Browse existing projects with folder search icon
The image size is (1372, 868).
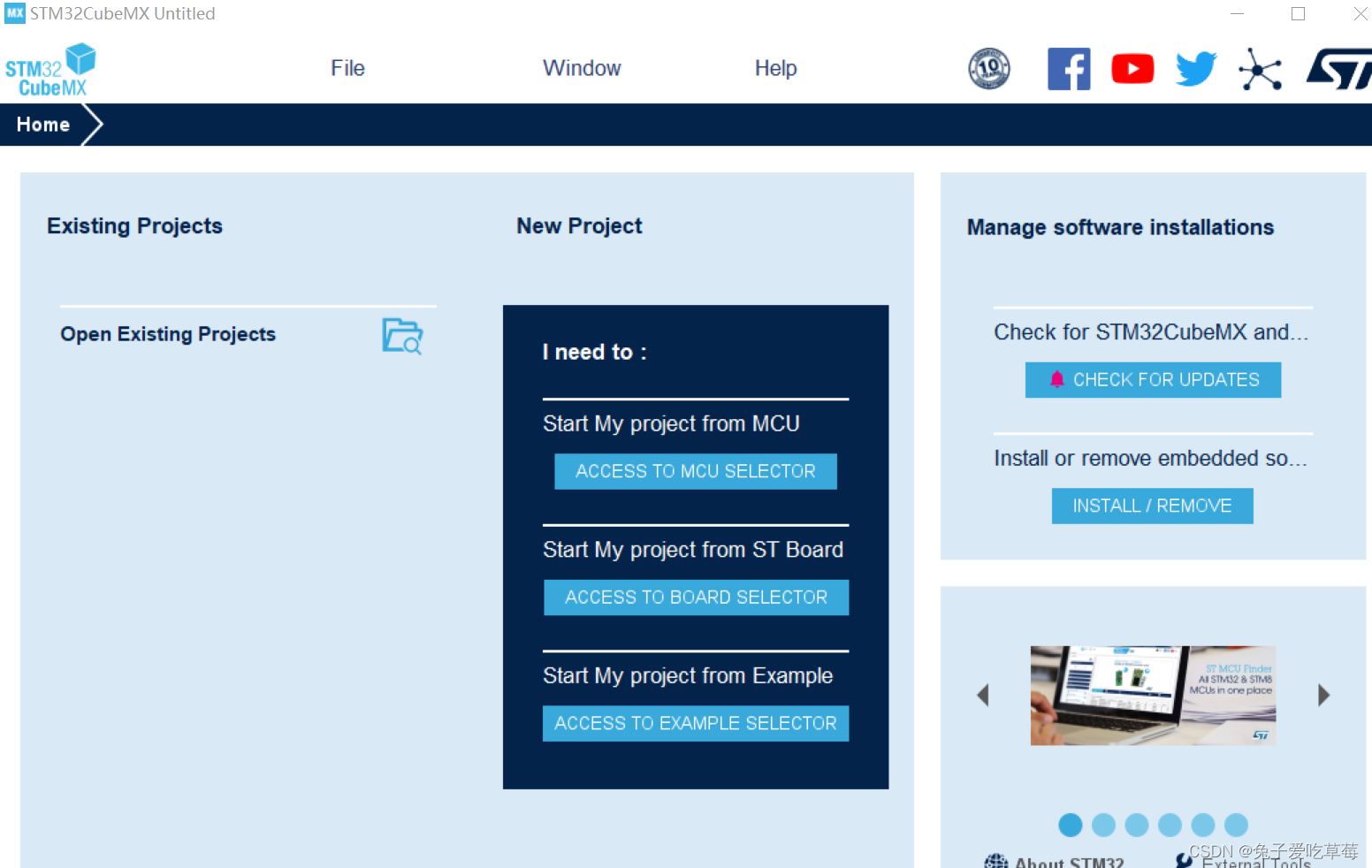[x=402, y=336]
